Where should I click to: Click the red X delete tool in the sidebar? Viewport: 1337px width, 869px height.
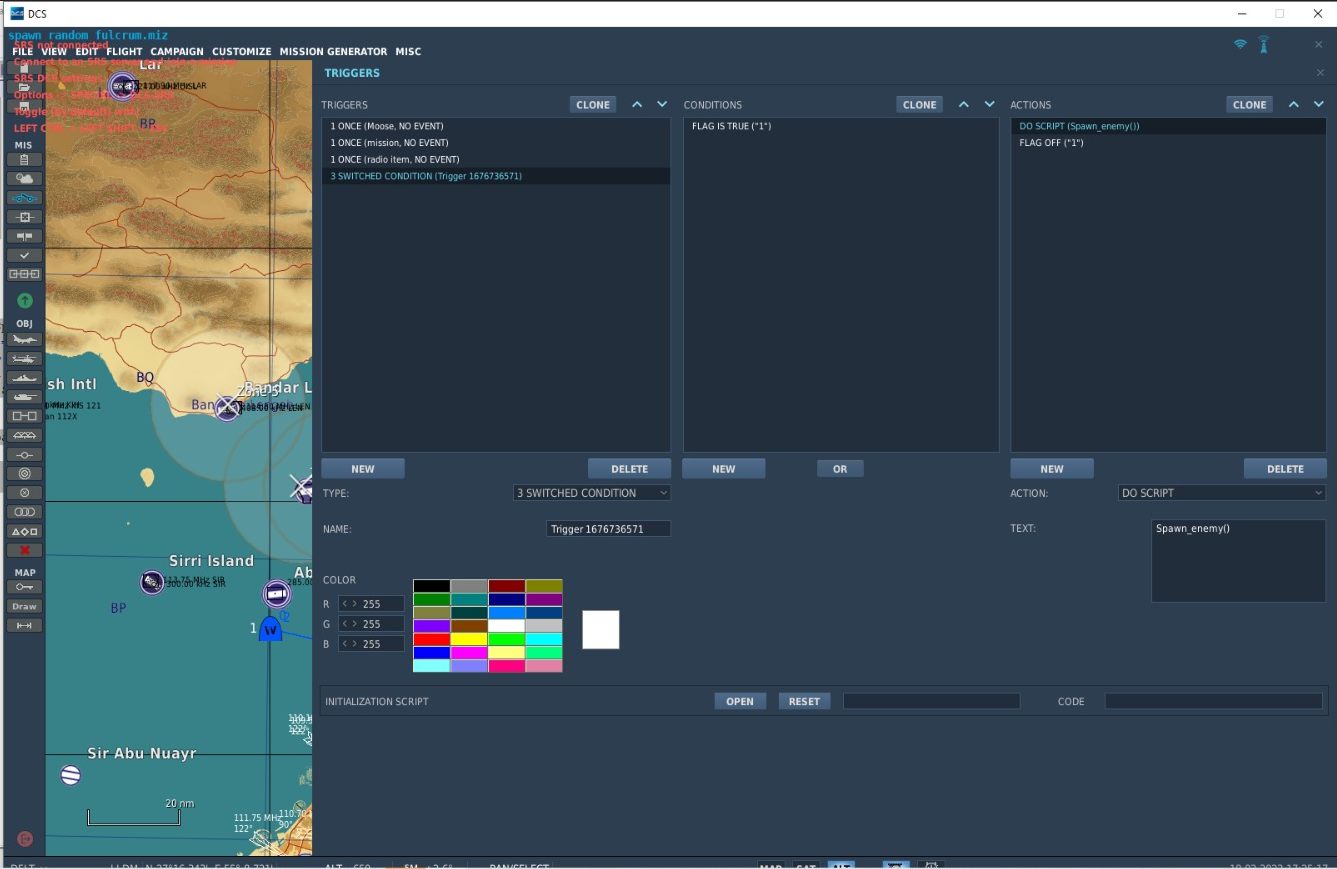(x=24, y=550)
